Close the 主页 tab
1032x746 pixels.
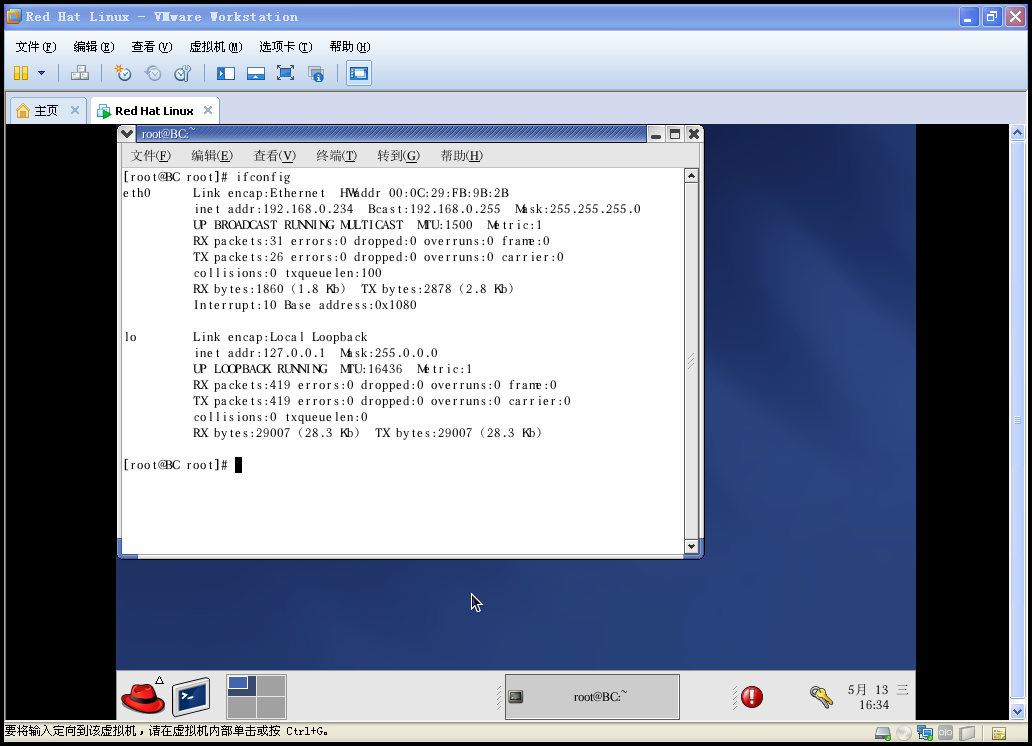pyautogui.click(x=75, y=110)
